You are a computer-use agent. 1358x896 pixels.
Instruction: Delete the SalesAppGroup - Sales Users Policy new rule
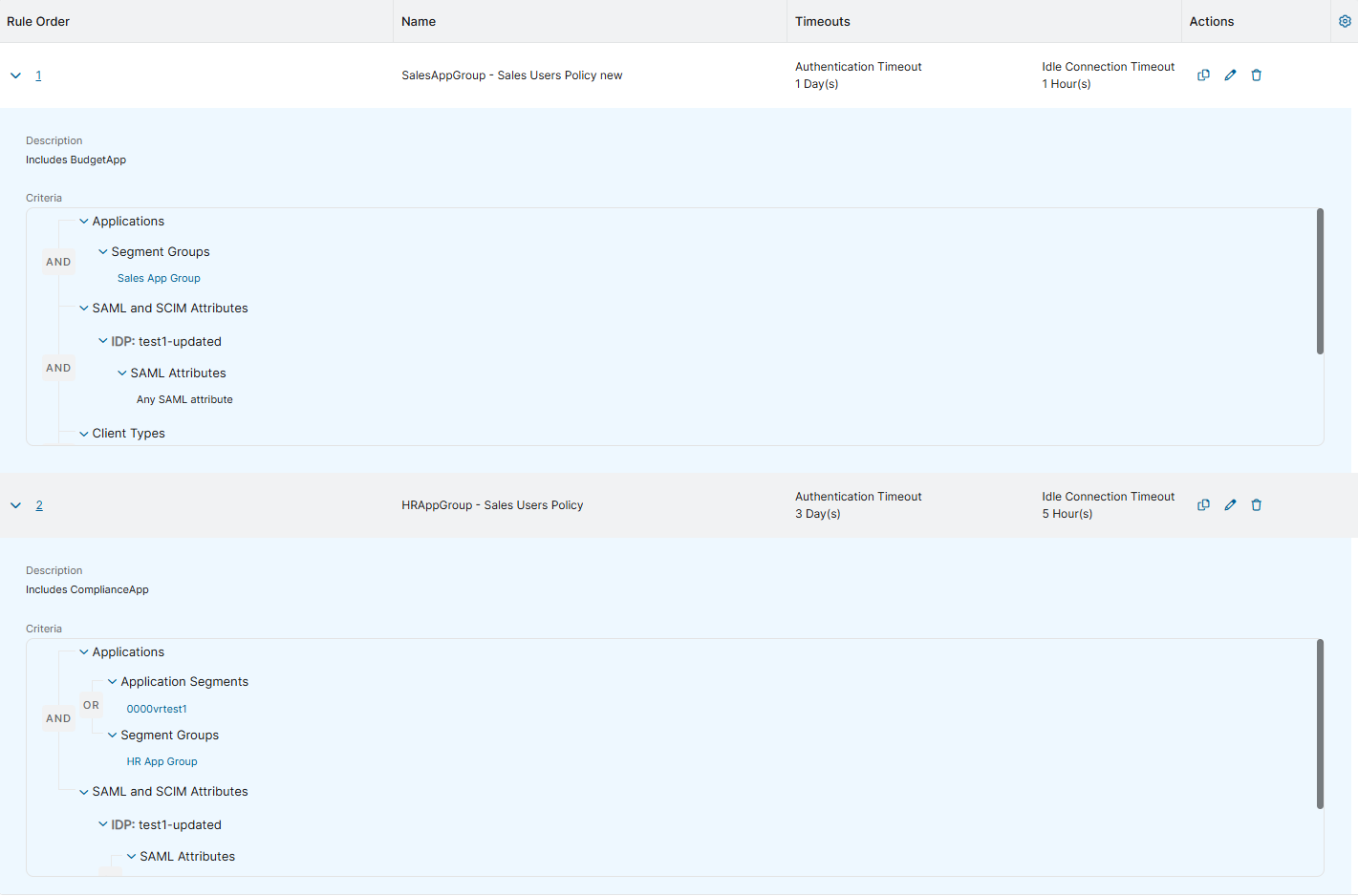1257,75
